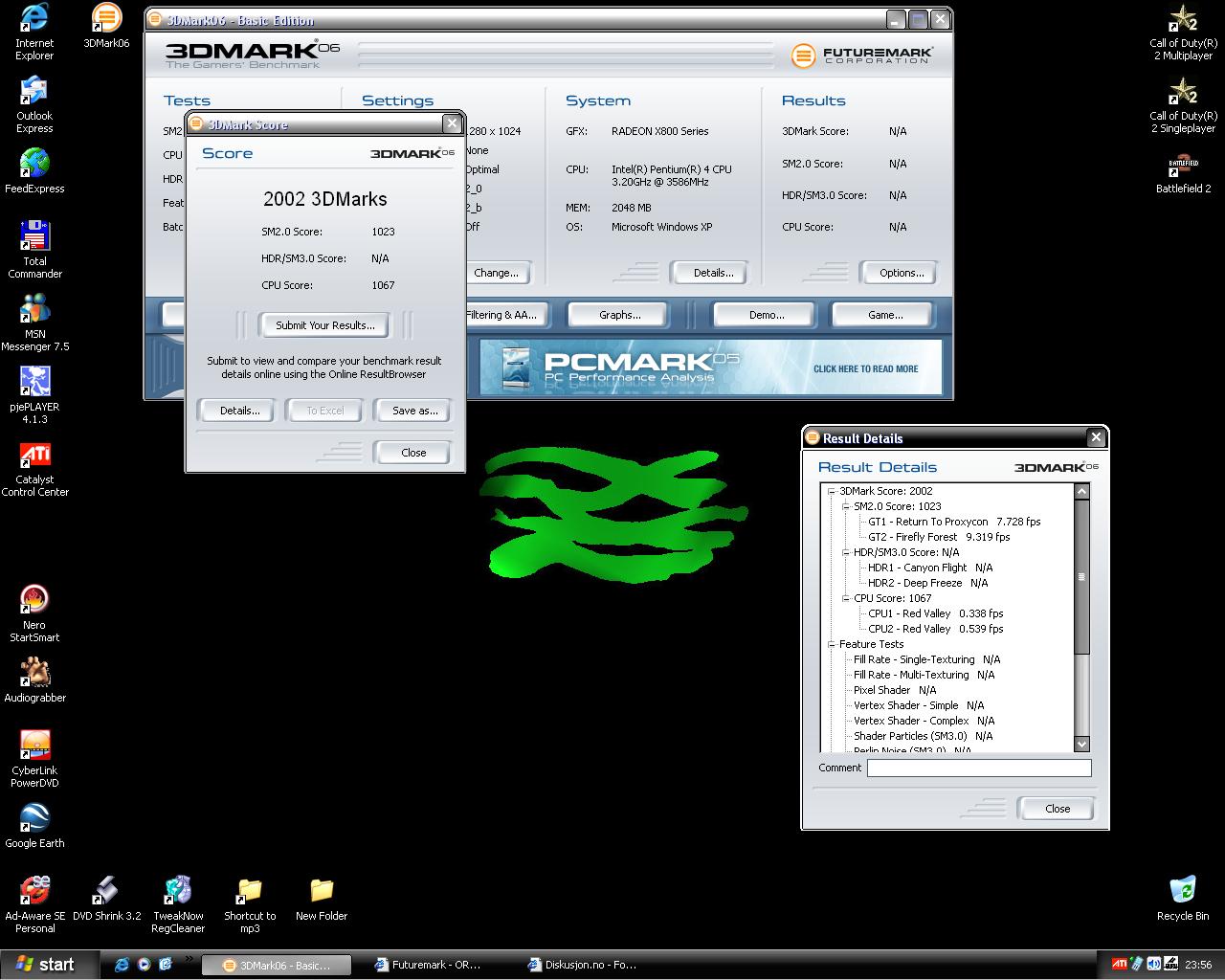Image resolution: width=1225 pixels, height=980 pixels.
Task: Select Fill Rate - Single-Texturing row
Action: click(927, 659)
